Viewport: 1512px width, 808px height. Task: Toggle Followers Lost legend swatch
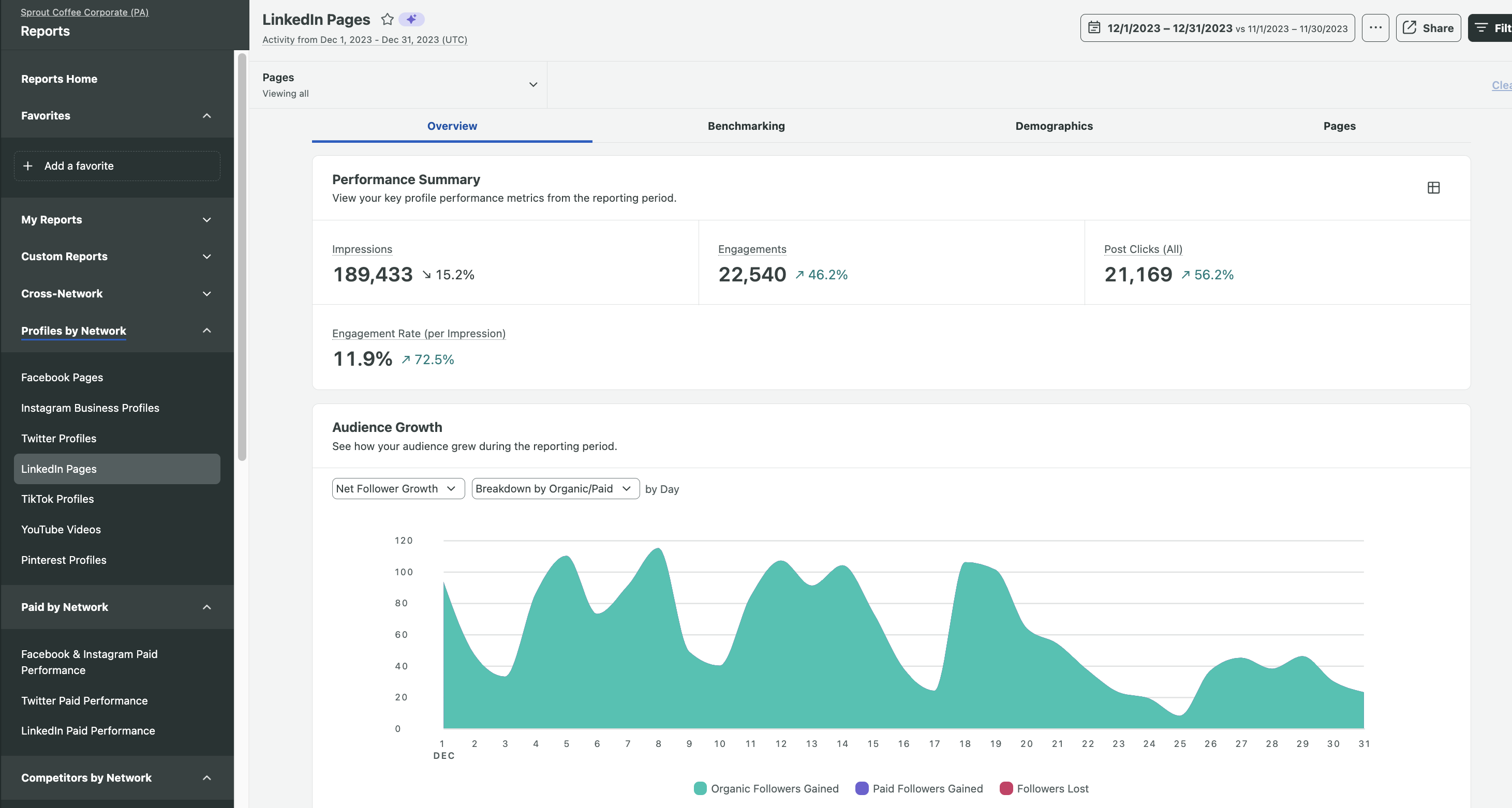click(1006, 788)
